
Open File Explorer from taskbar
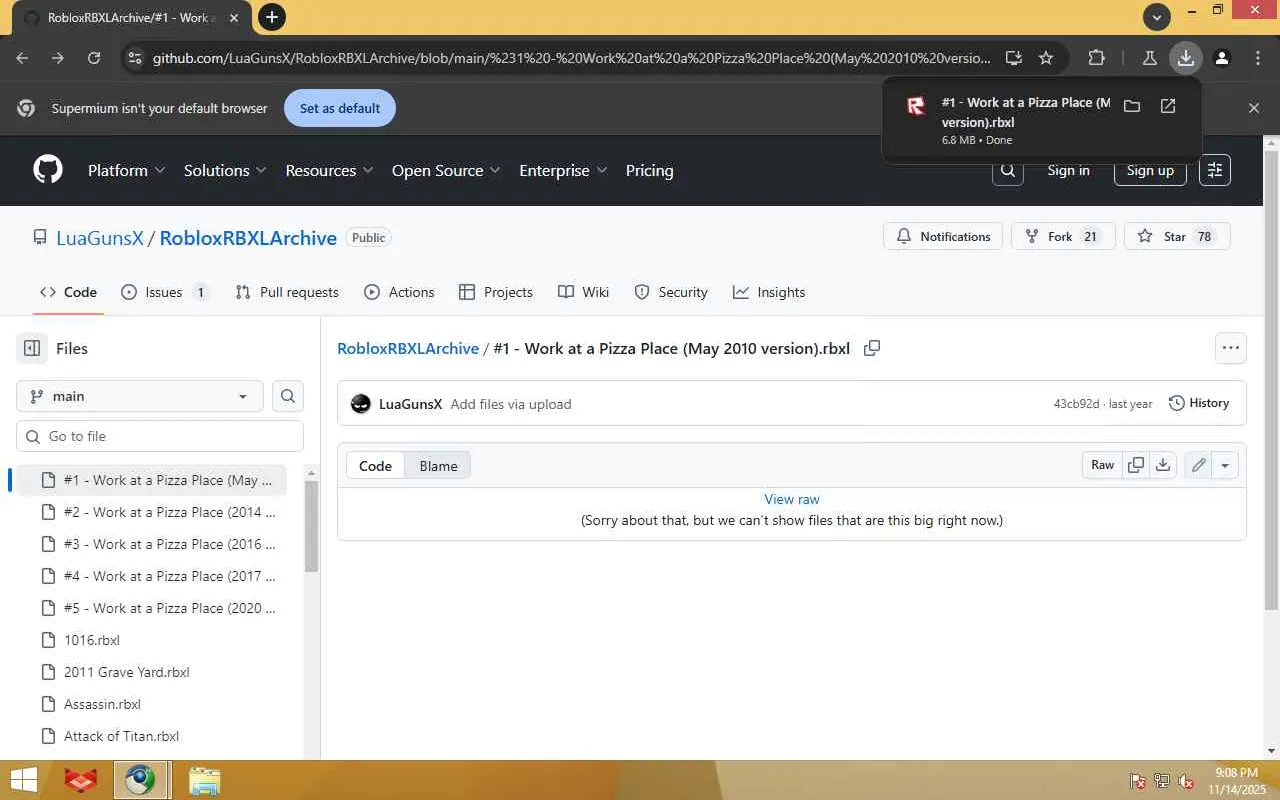coord(204,780)
